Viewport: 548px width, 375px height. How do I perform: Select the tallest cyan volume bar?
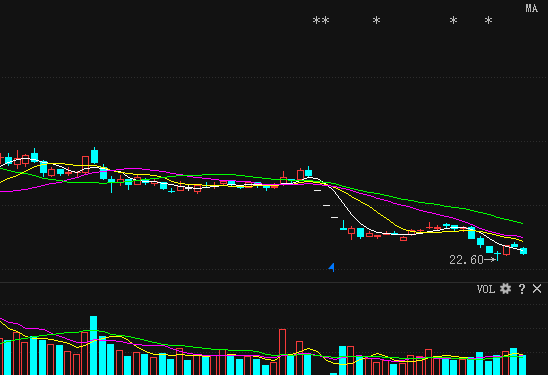94,345
